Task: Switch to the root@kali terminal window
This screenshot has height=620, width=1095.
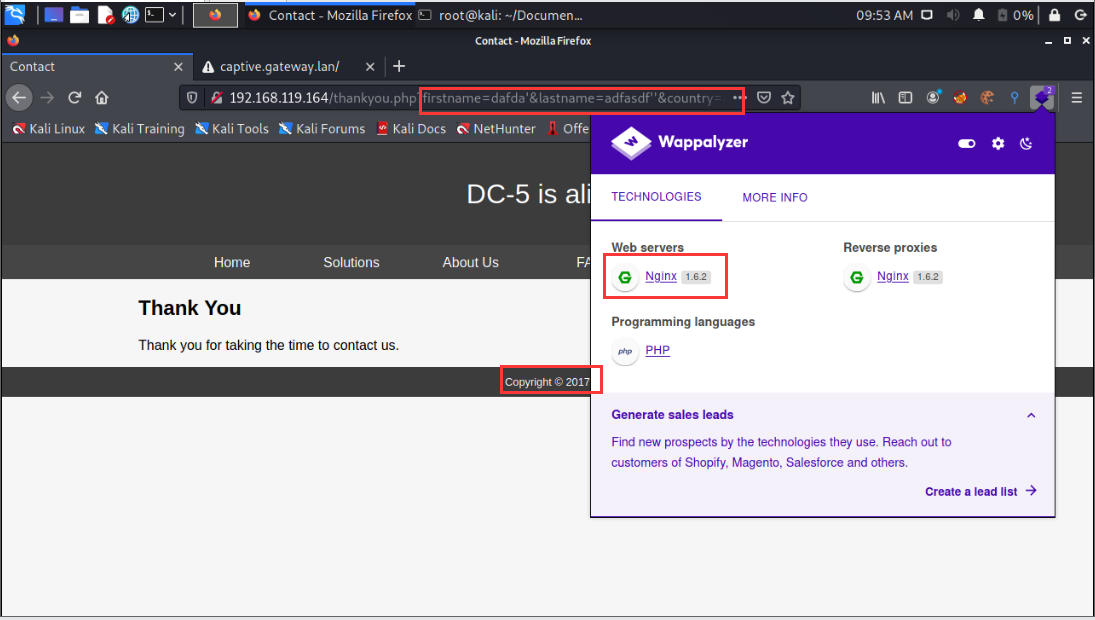Action: tap(501, 15)
